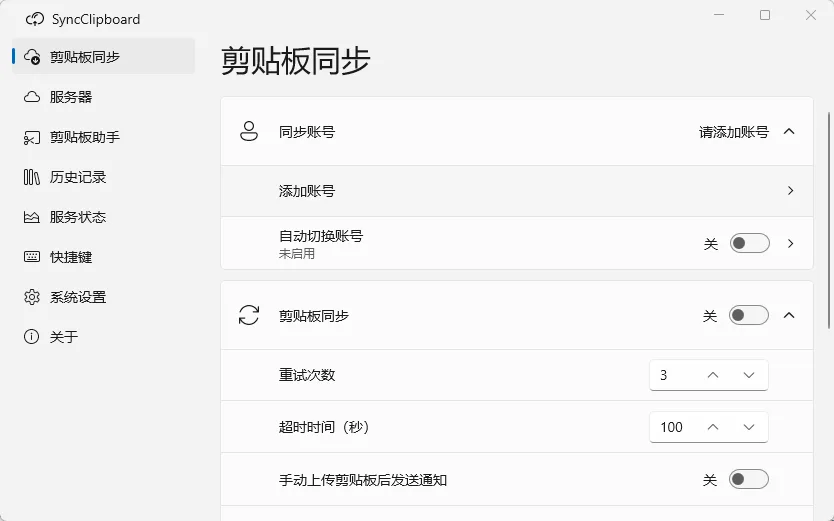Open the 服务器 sidebar page

pos(104,97)
